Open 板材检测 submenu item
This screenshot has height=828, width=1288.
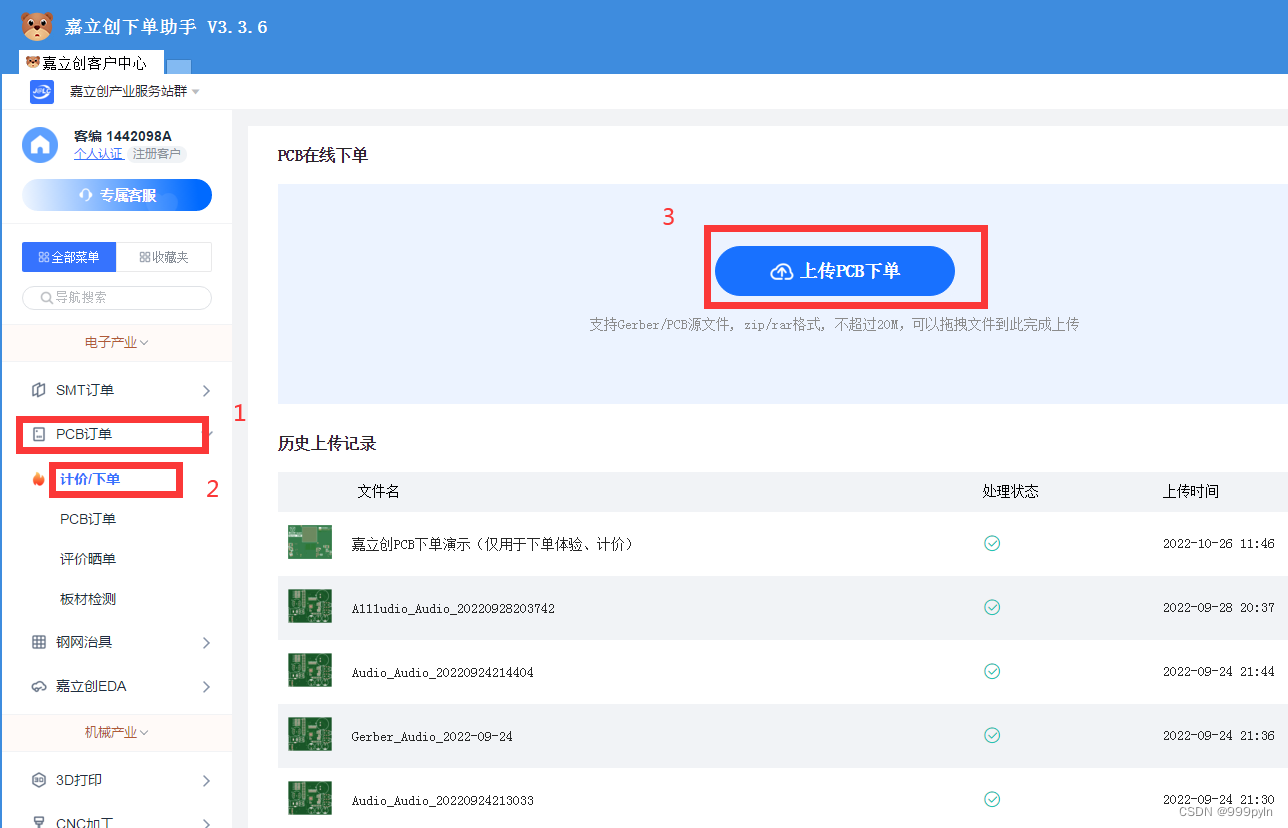(x=88, y=599)
